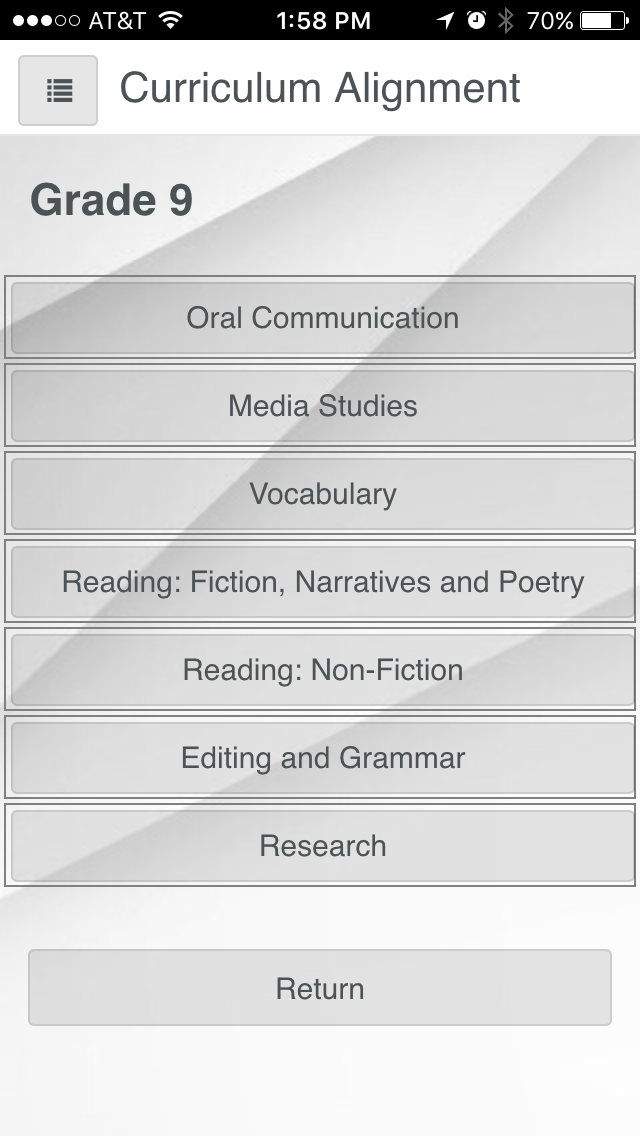Tap the location services arrow icon
640x1136 pixels.
(x=445, y=20)
